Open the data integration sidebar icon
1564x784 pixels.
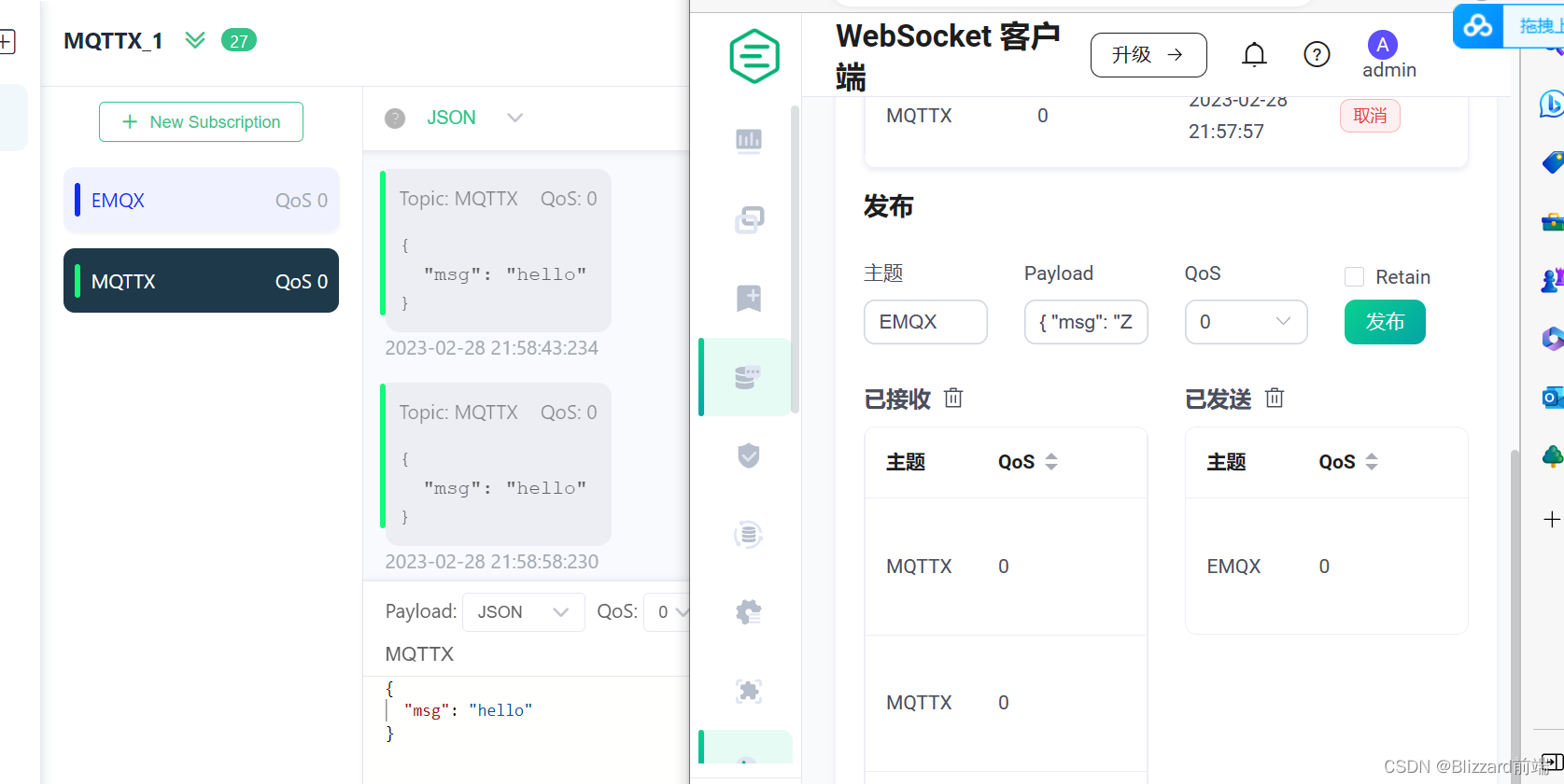pos(748,535)
